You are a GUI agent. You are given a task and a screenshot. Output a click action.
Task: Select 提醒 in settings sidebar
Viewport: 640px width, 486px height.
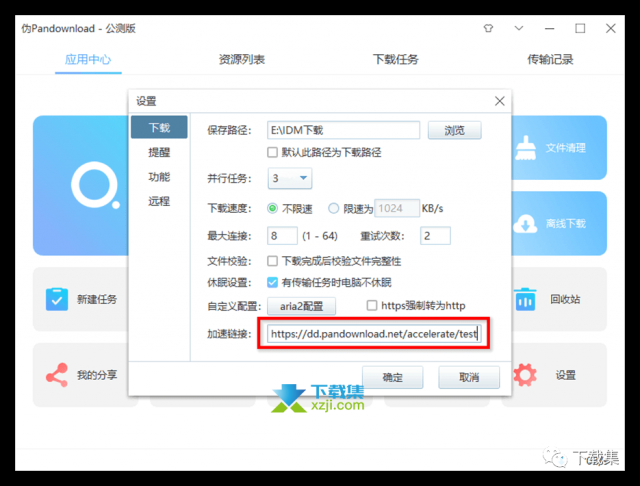(x=159, y=152)
